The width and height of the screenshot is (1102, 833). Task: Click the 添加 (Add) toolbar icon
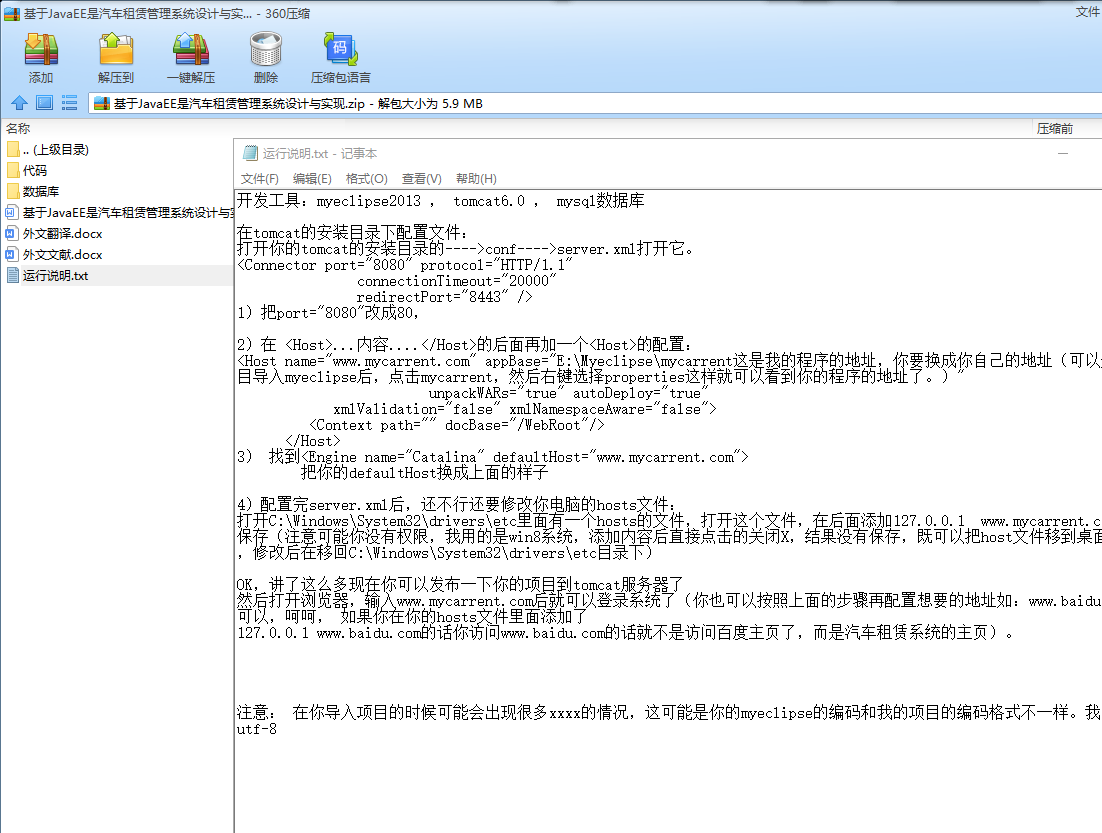pos(41,49)
